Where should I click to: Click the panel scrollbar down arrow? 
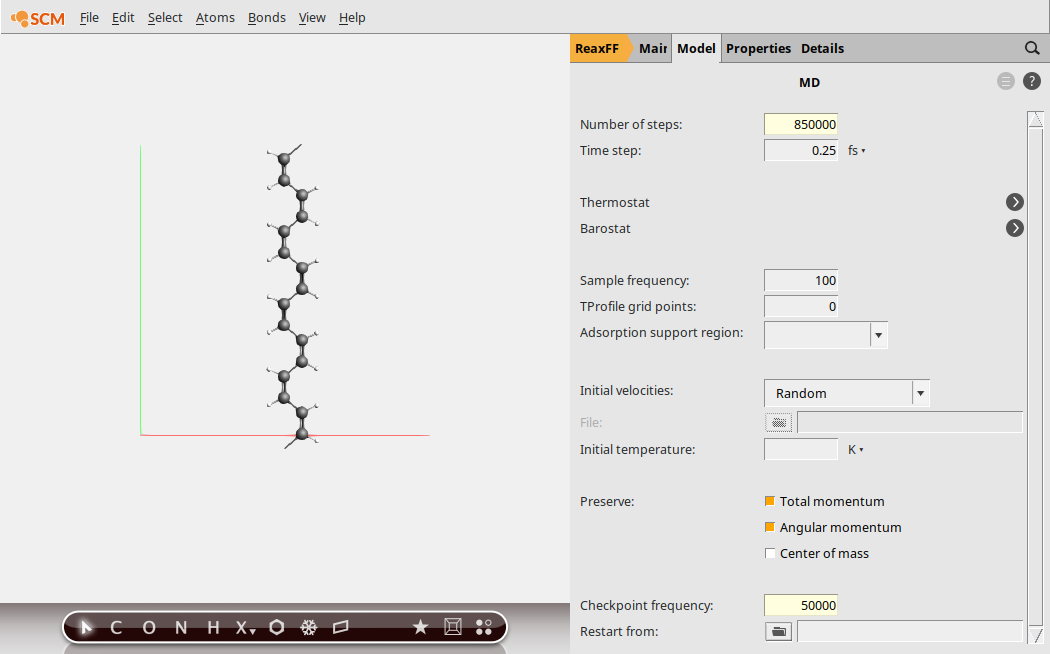[x=1036, y=635]
